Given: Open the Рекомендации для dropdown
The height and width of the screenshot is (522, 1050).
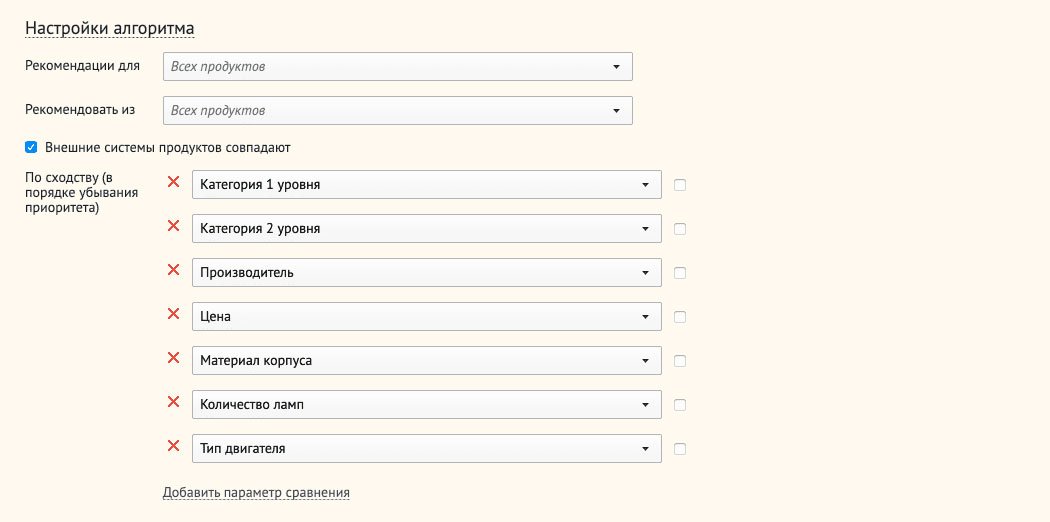Looking at the screenshot, I should (x=397, y=67).
